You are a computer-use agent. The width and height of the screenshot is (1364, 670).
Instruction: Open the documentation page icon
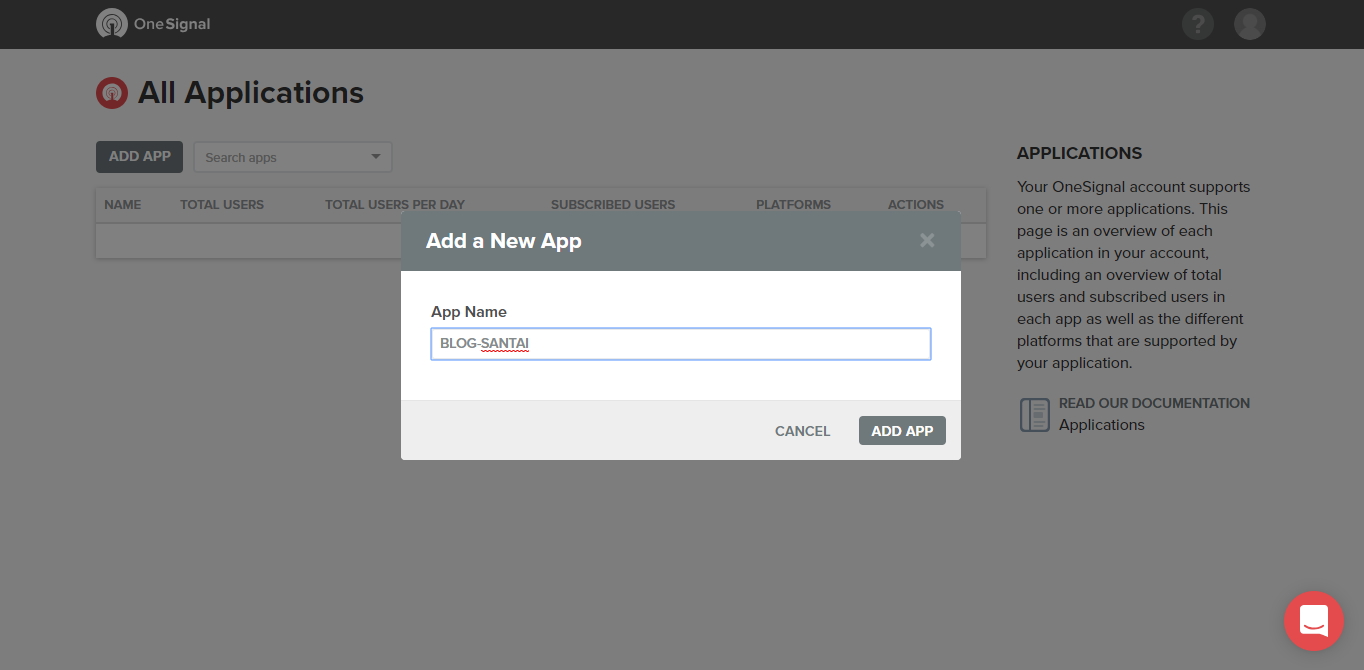[1034, 414]
